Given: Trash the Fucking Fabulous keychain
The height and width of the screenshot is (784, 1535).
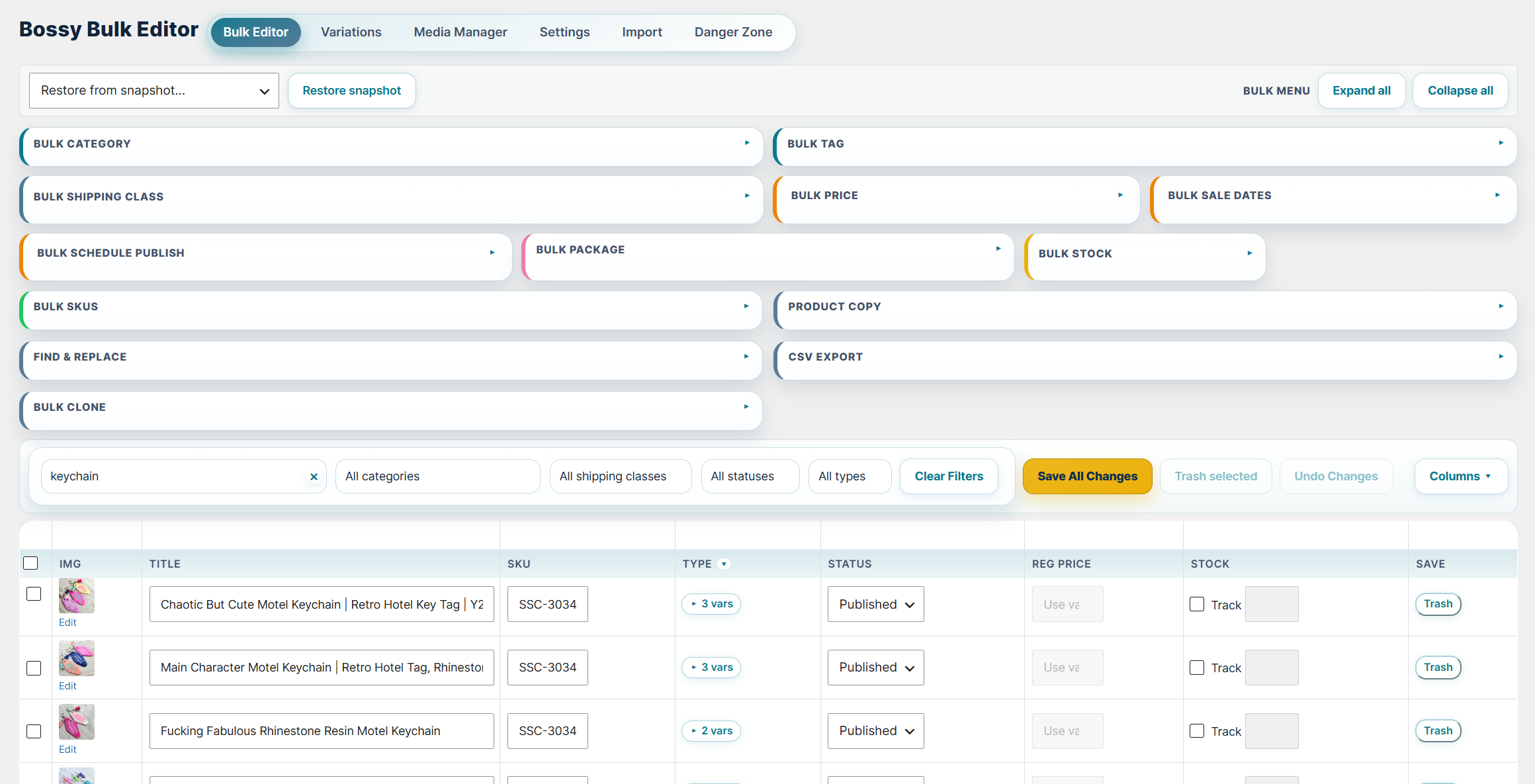Looking at the screenshot, I should 1438,731.
